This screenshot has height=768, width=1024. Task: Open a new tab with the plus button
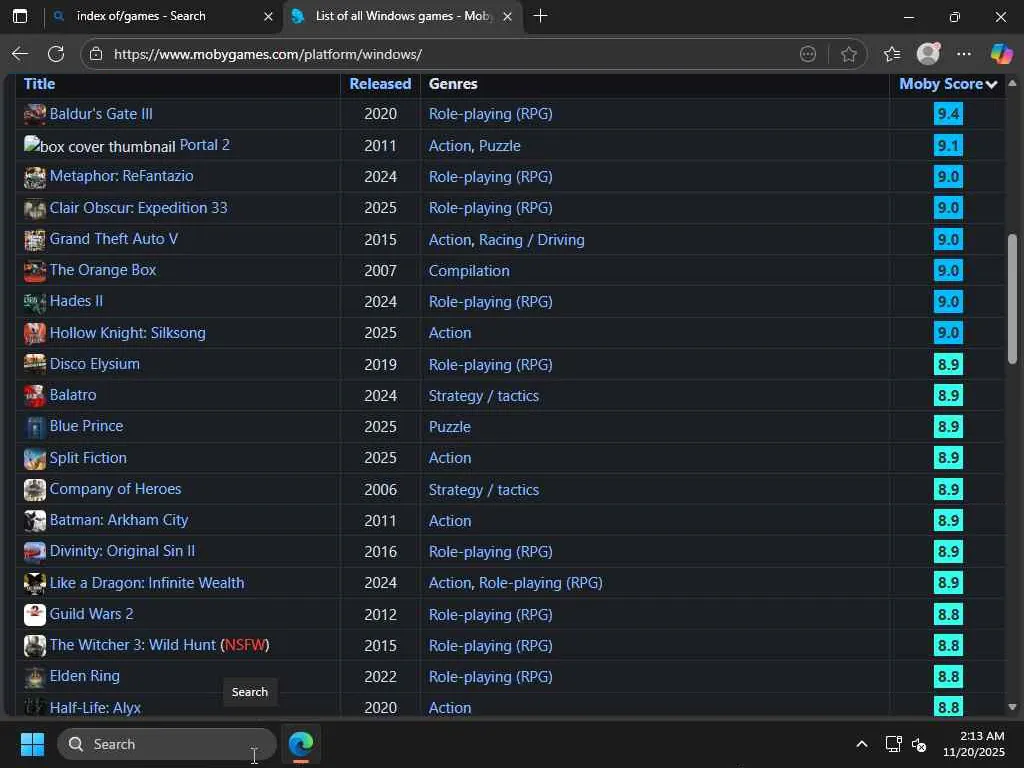pos(540,16)
